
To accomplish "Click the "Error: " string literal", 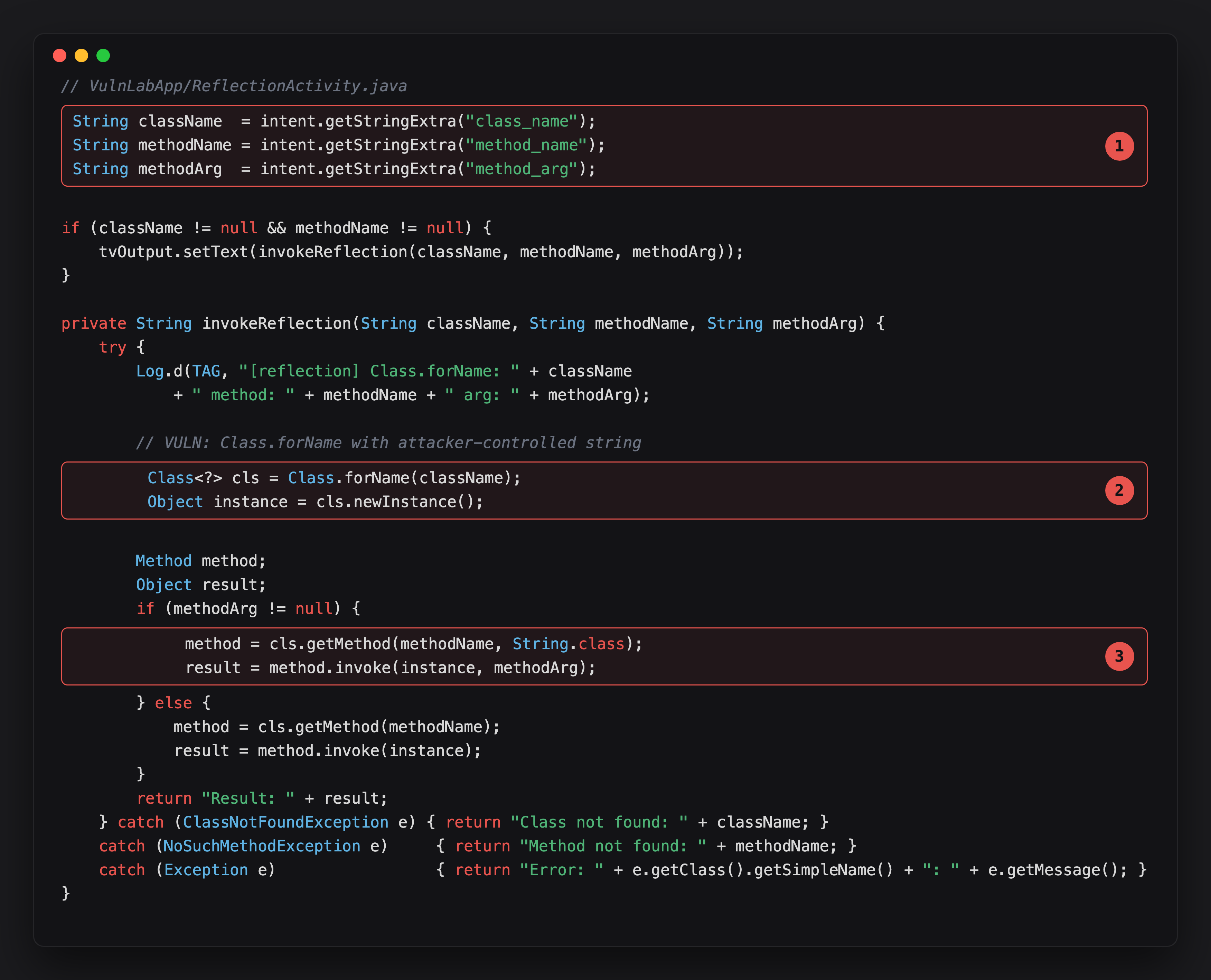I will [x=562, y=870].
